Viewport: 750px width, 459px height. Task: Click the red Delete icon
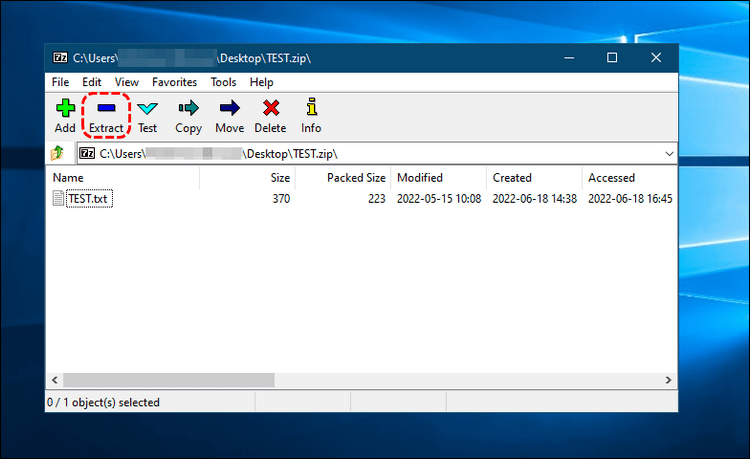(x=271, y=108)
